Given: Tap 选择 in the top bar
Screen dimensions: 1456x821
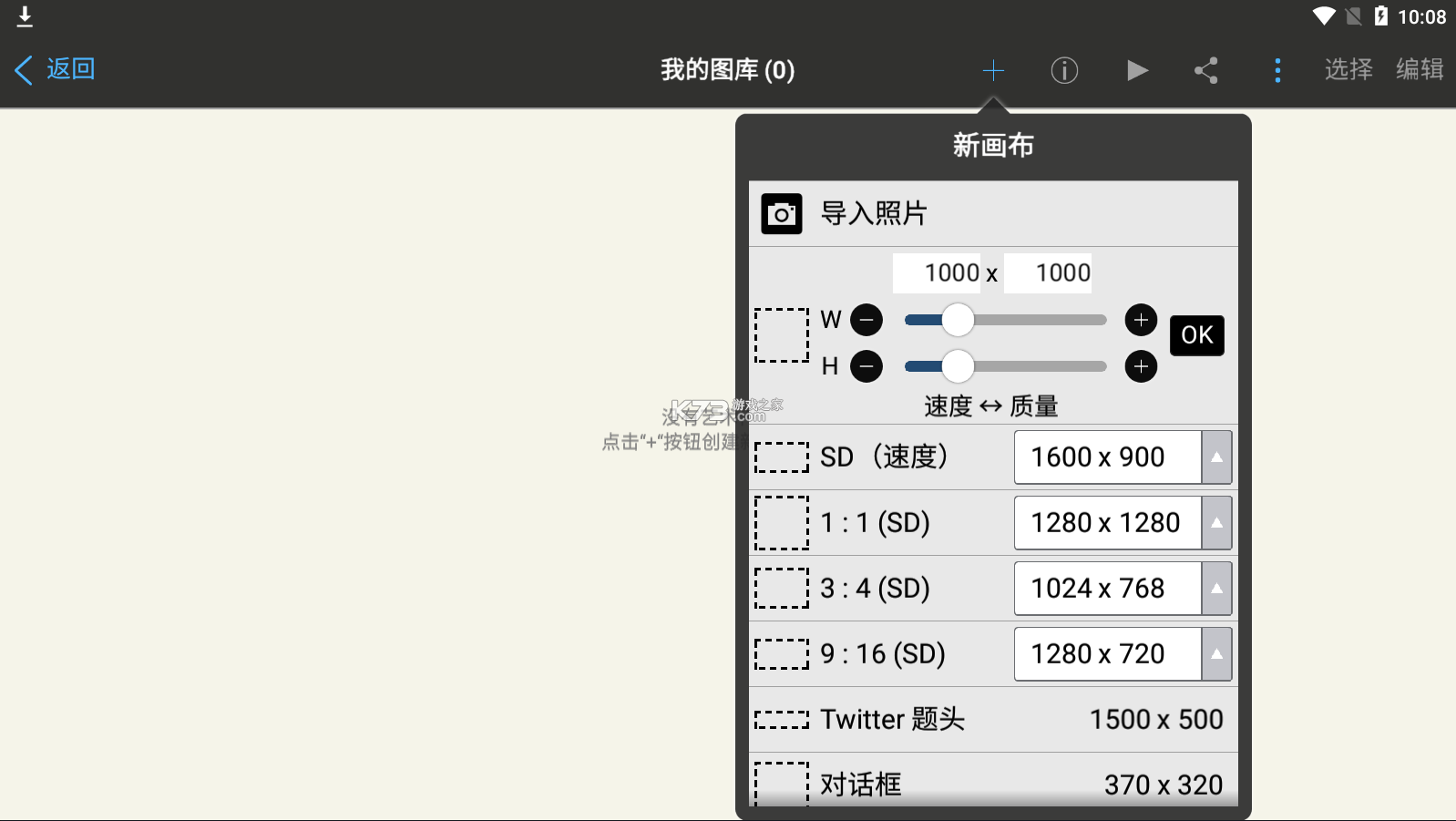Looking at the screenshot, I should (1348, 69).
